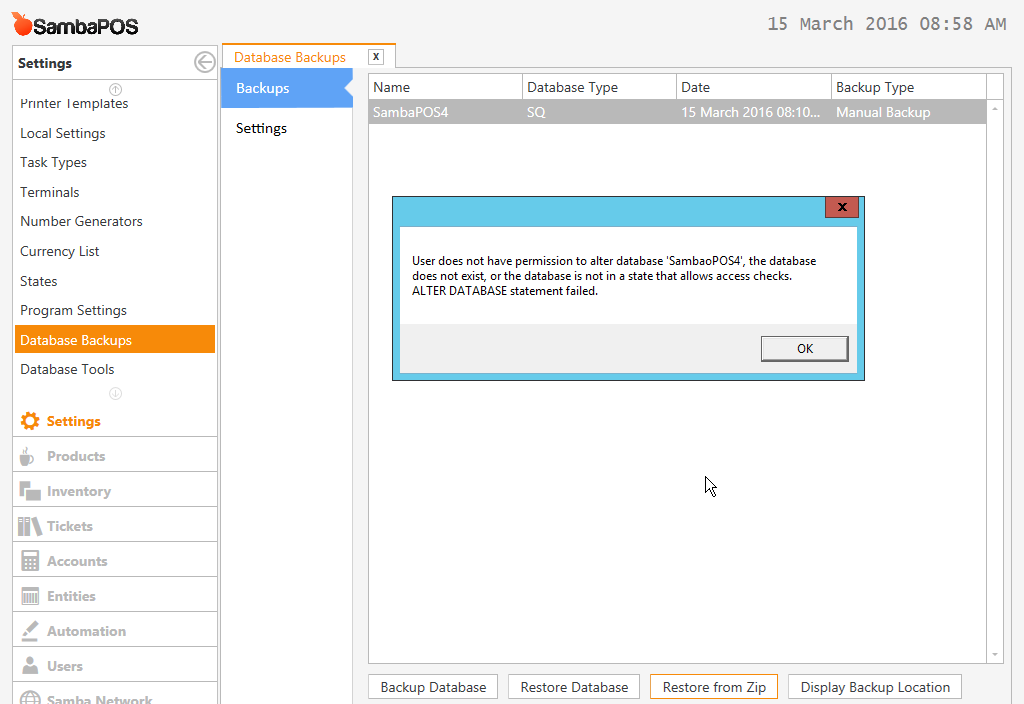Sort by Name column header
Screen dimensions: 1024x704
click(x=445, y=87)
